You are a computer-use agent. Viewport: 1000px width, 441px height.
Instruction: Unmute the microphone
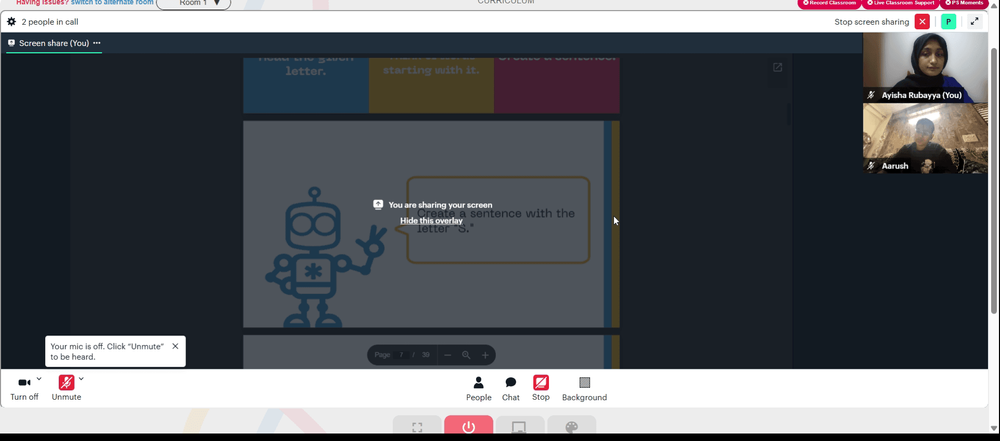pos(66,388)
